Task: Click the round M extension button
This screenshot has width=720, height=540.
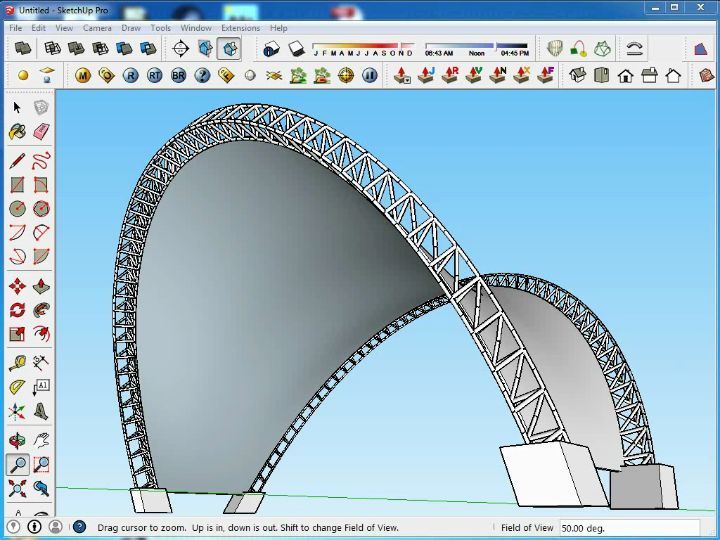Action: (x=83, y=75)
